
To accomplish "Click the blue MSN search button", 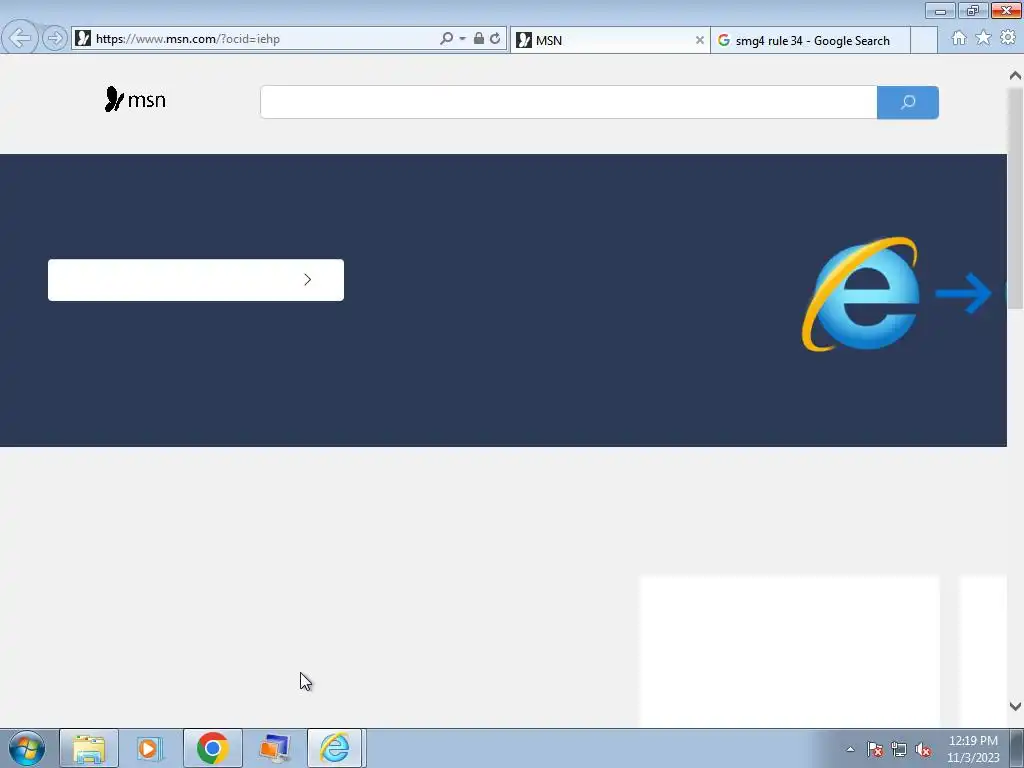I will click(908, 102).
